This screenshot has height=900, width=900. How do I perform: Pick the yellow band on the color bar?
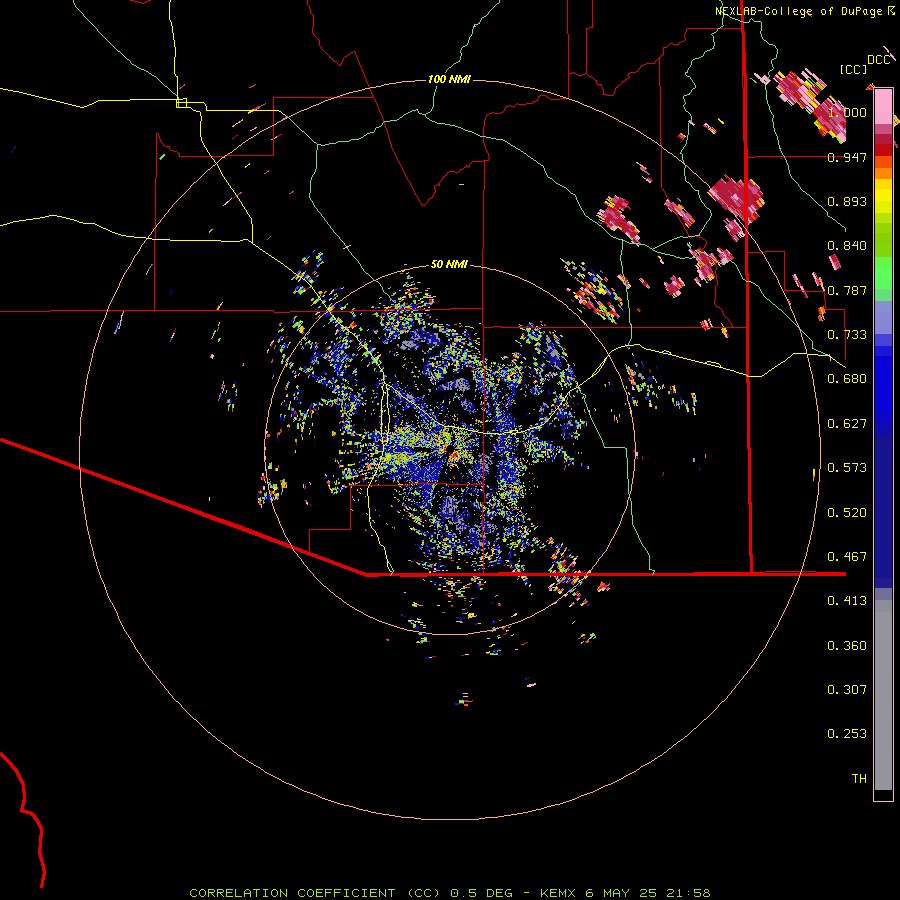[x=883, y=196]
